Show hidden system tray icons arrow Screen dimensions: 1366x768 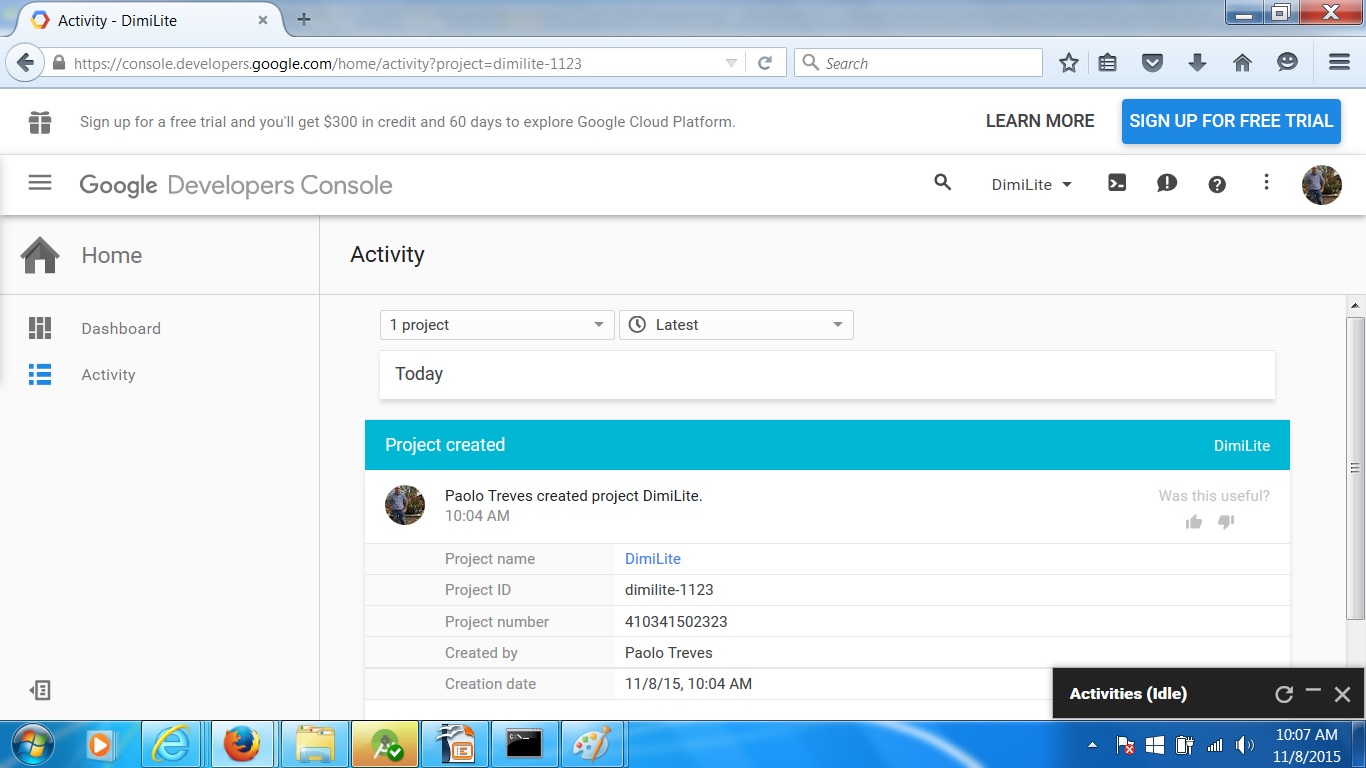(x=1093, y=745)
